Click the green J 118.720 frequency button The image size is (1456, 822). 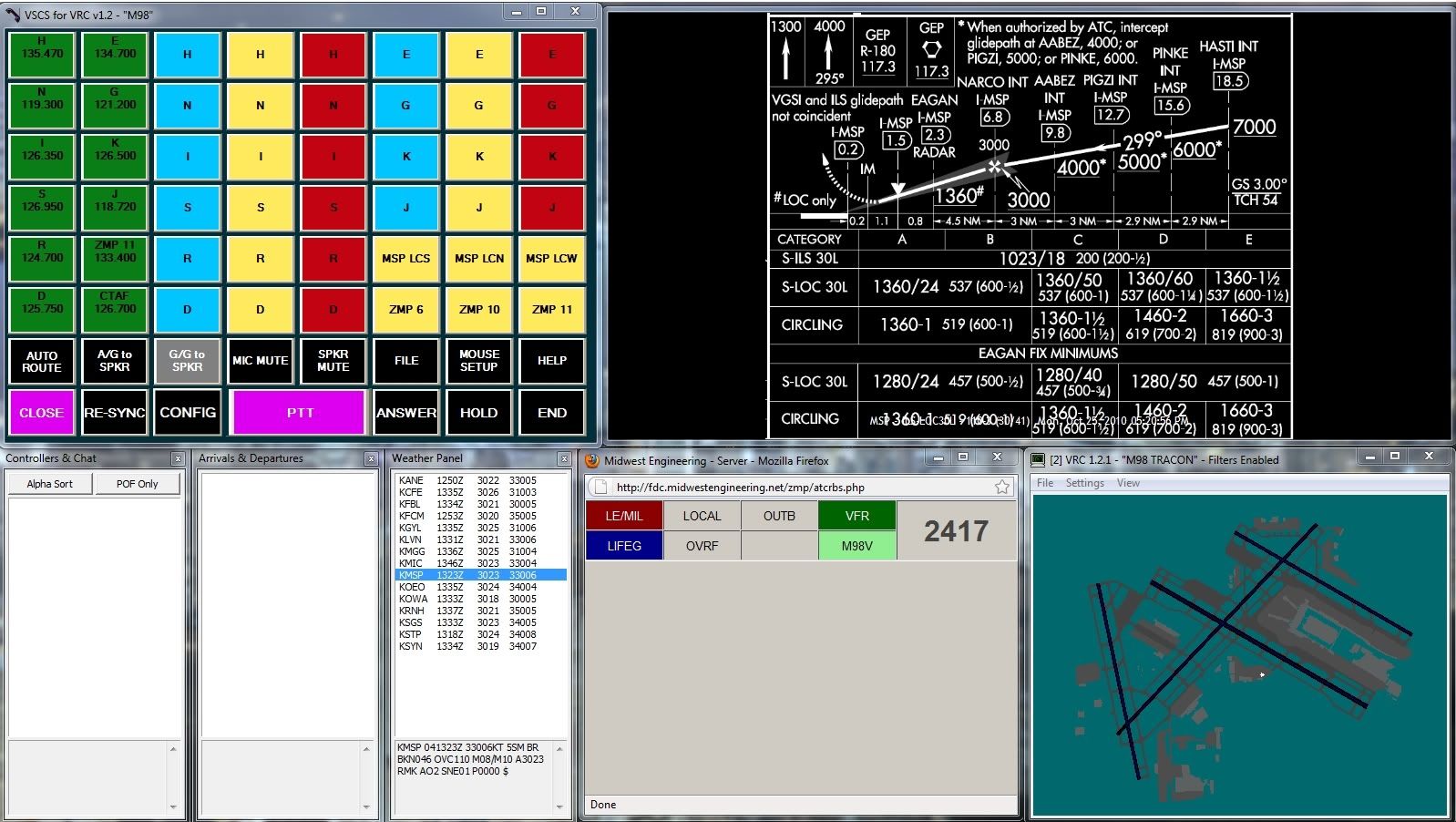pos(115,207)
